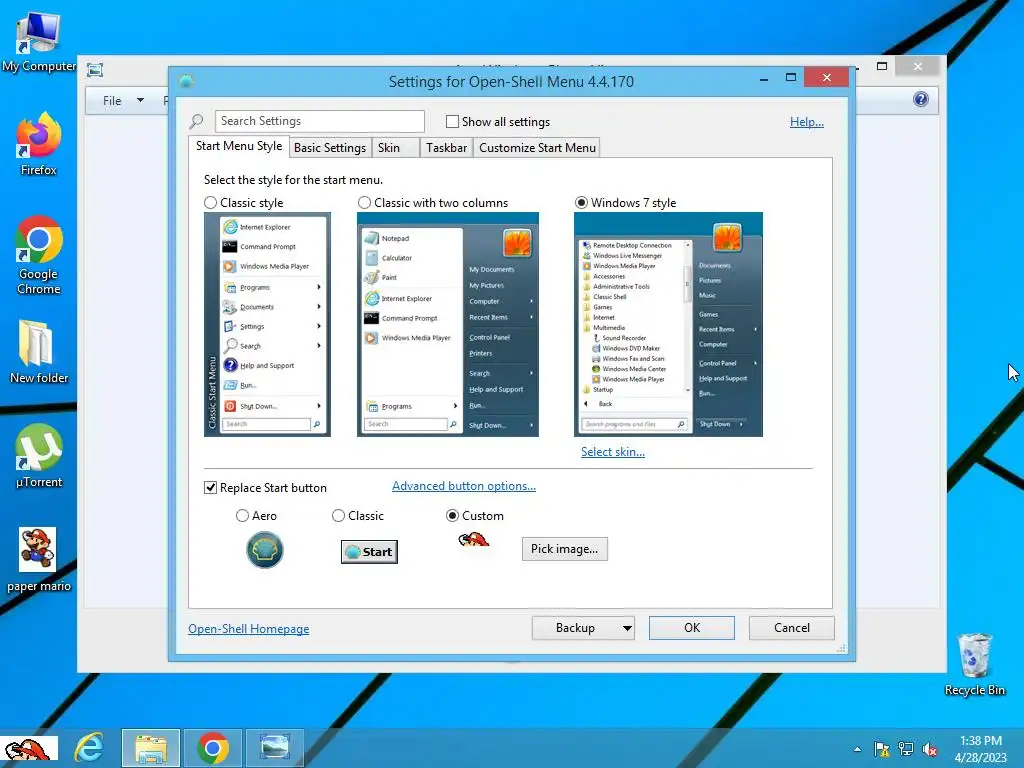
Task: Launch Firefox from the desktop
Action: point(39,144)
